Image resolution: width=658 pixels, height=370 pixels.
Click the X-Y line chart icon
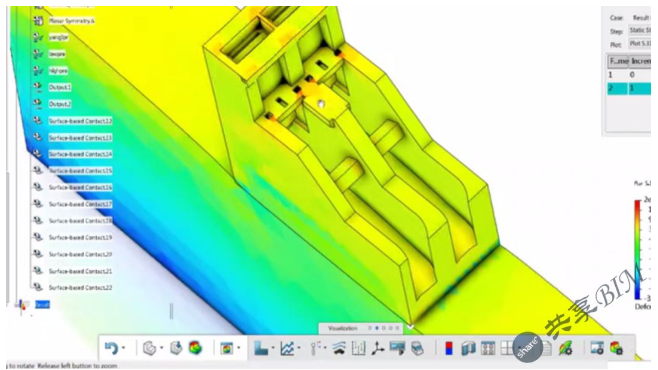point(287,348)
